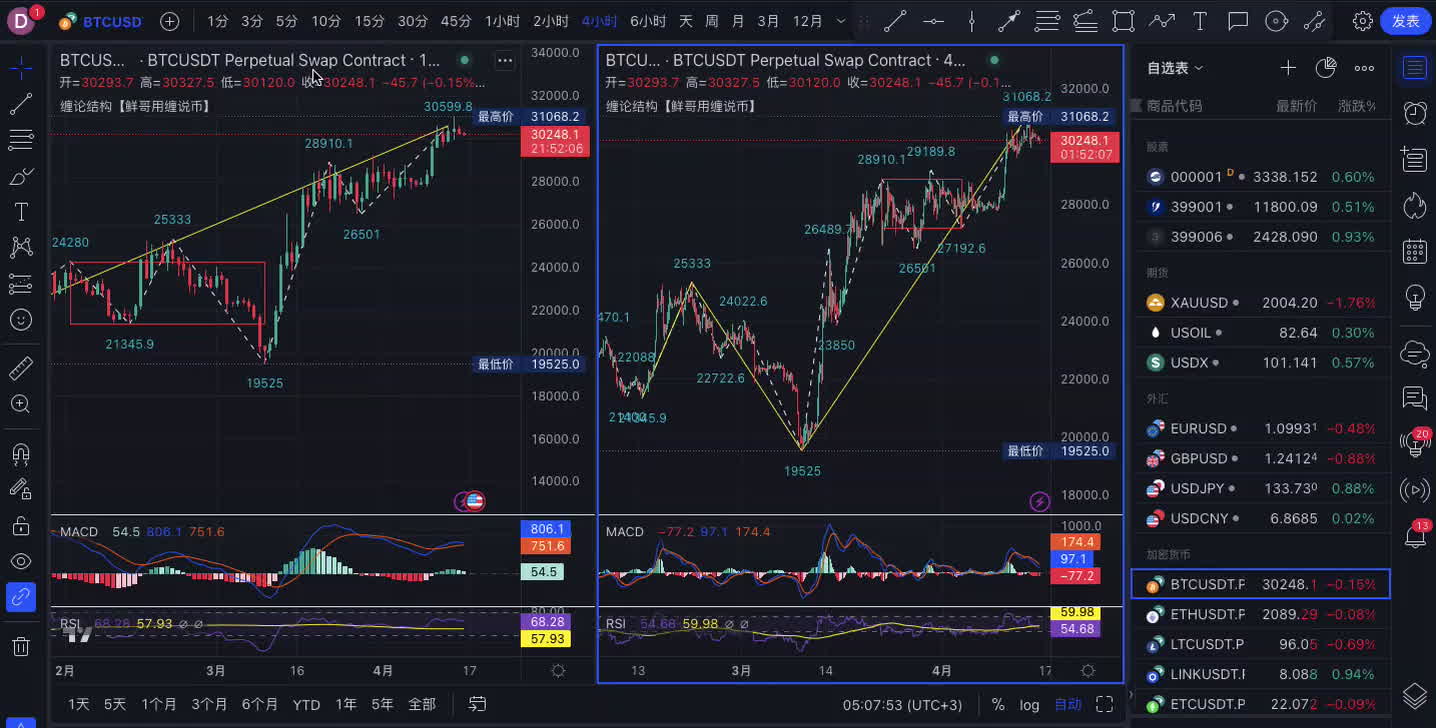Viewport: 1436px width, 728px height.
Task: Open the left chart's three-dot more menu
Action: [x=505, y=61]
